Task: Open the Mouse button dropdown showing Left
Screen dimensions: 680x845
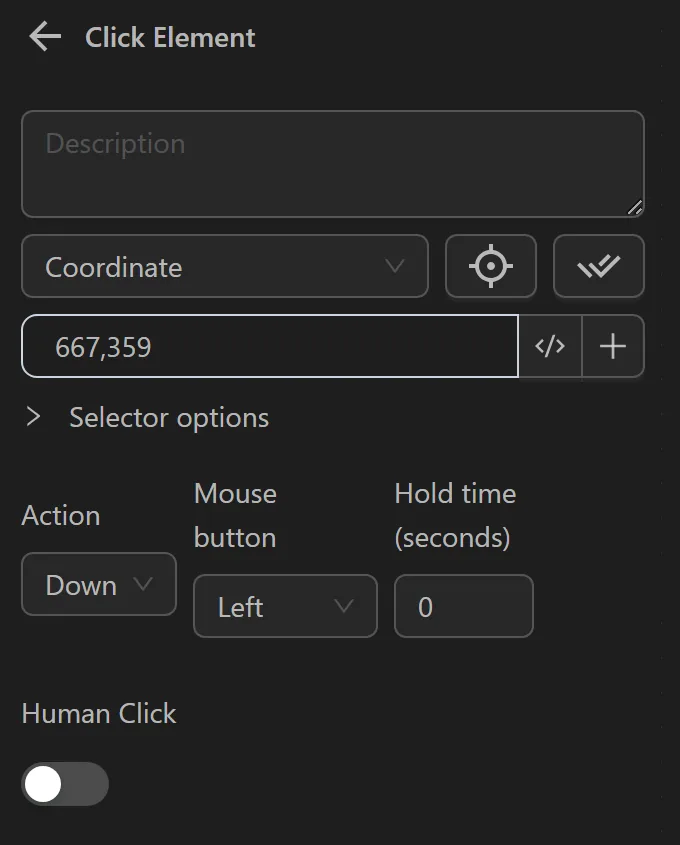Action: (x=285, y=606)
